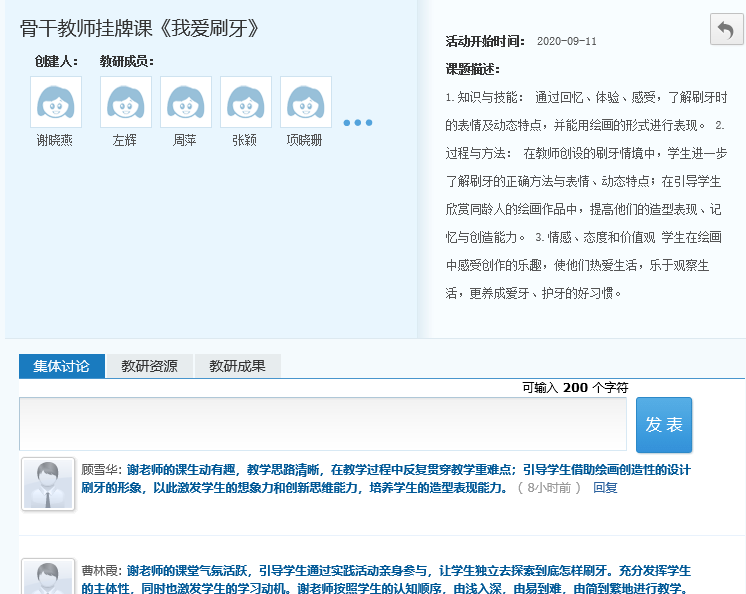Image resolution: width=746 pixels, height=594 pixels.
Task: Open creator 谢晓燕's avatar
Action: pyautogui.click(x=56, y=102)
